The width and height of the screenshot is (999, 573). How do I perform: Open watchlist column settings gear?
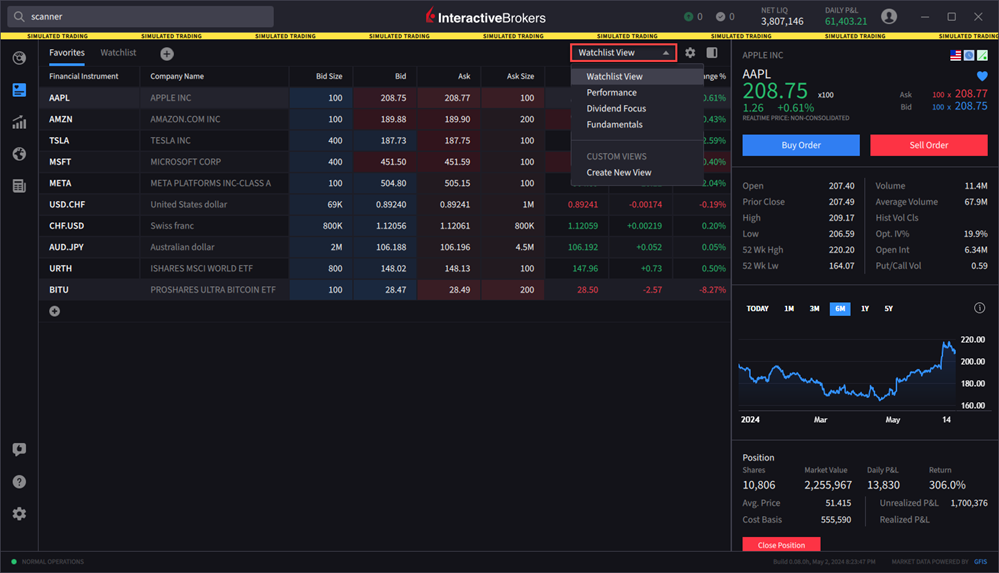690,53
